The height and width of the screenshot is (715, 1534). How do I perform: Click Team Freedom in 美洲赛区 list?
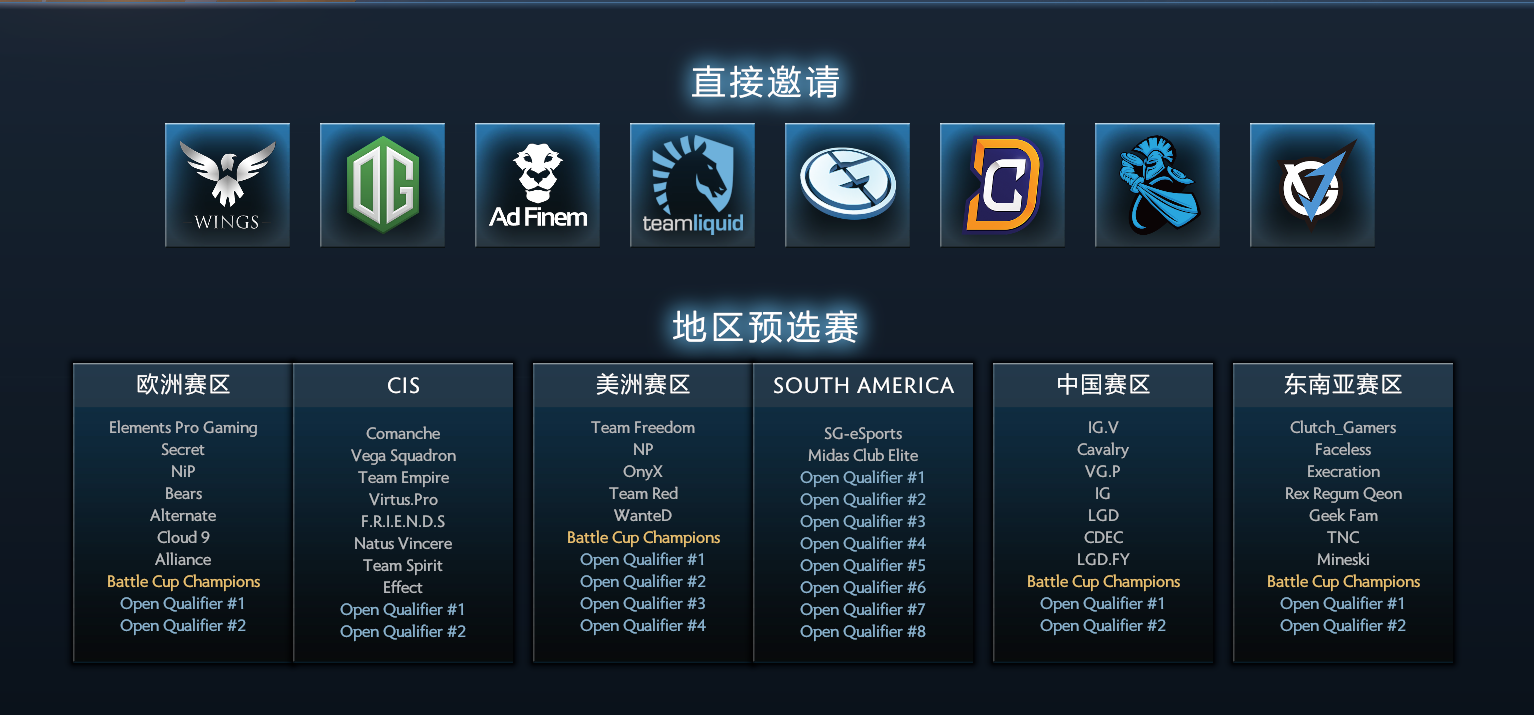pos(643,427)
